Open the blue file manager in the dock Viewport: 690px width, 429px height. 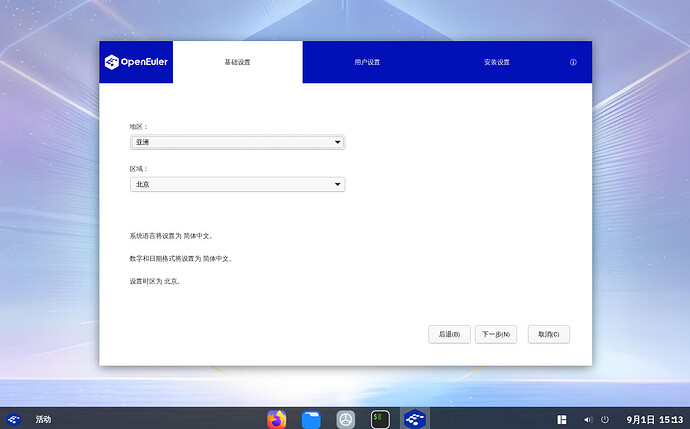pos(311,420)
